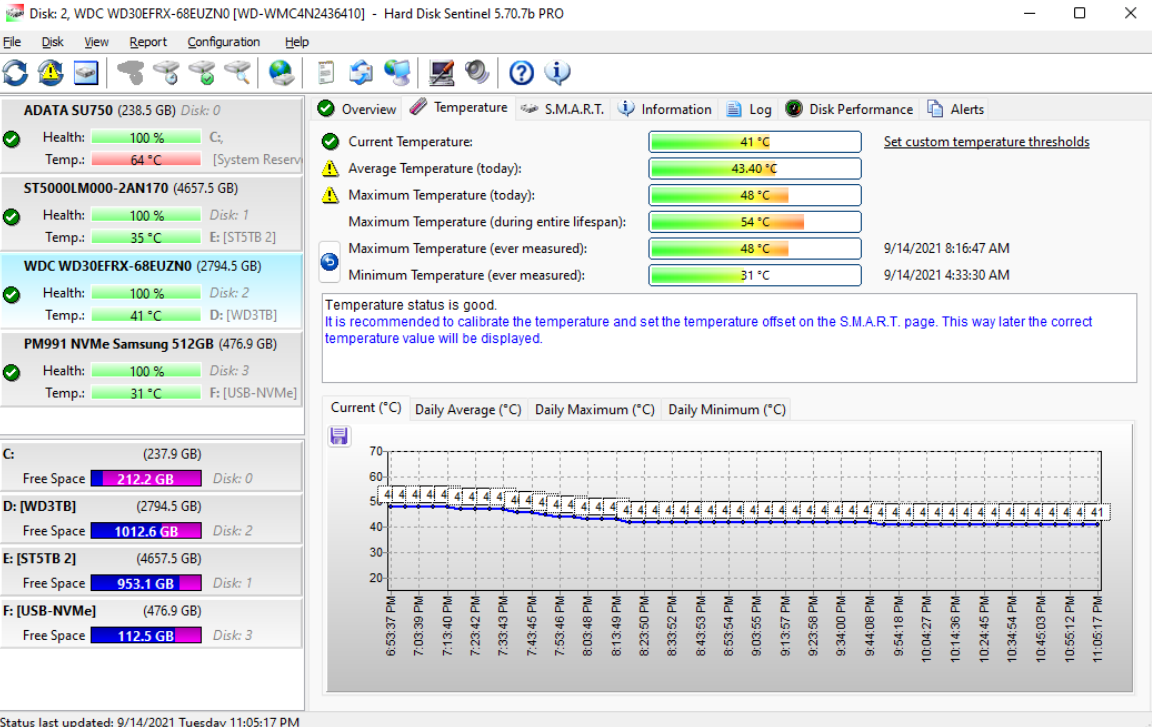1152x727 pixels.
Task: Open the Information tab
Action: click(x=665, y=109)
